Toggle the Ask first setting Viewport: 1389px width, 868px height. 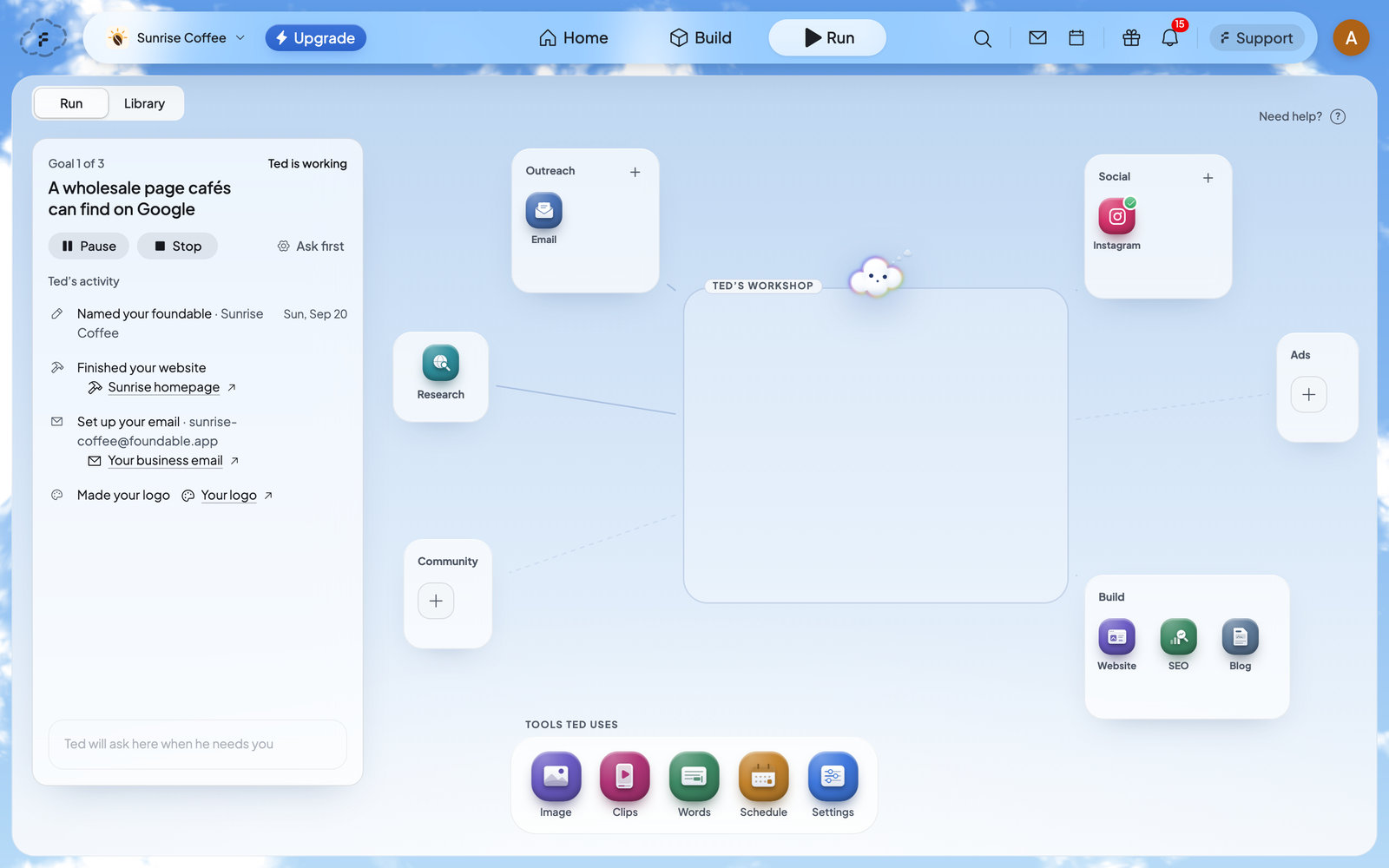click(x=311, y=247)
